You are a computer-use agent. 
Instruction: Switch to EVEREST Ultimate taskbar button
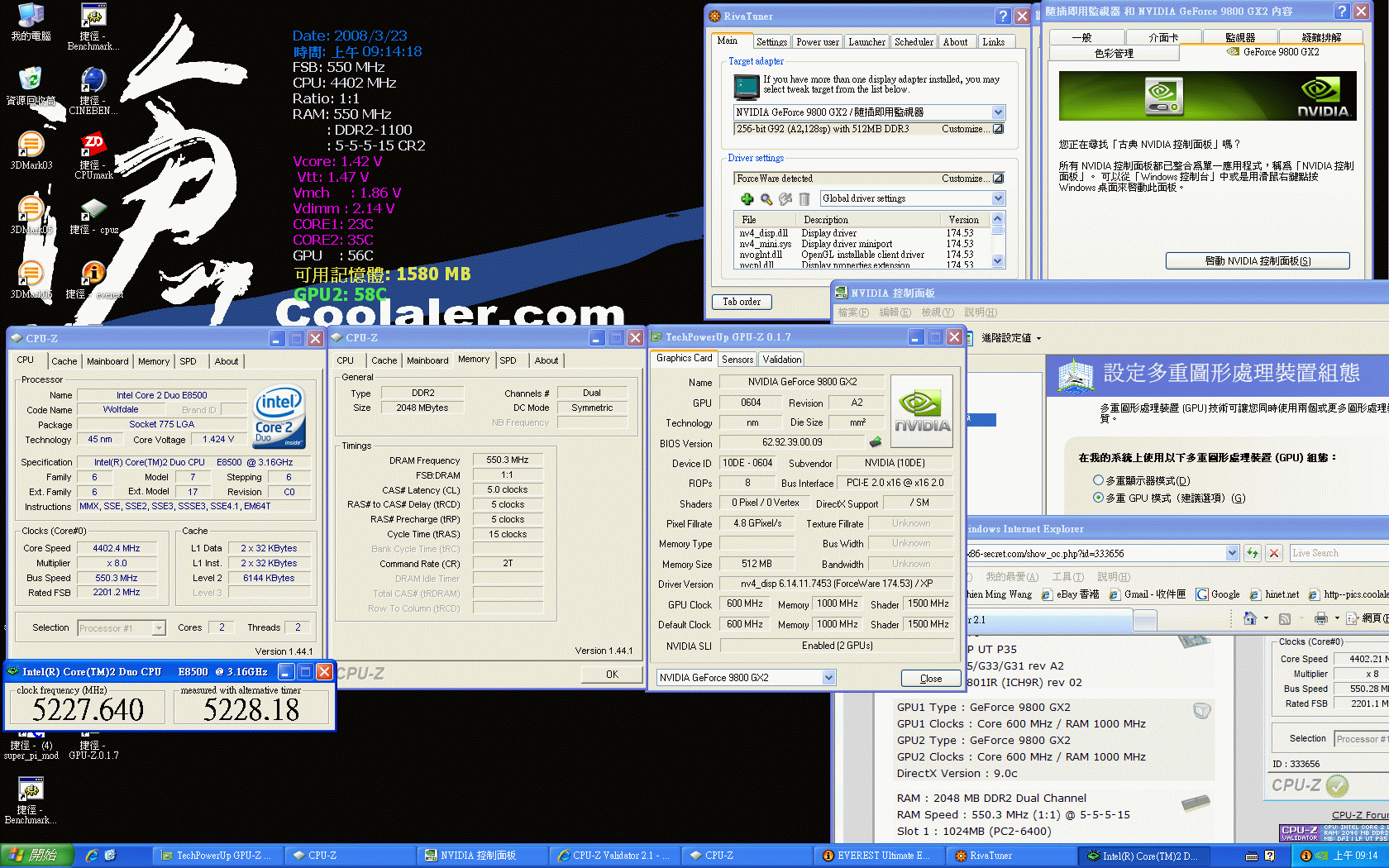coord(879,856)
